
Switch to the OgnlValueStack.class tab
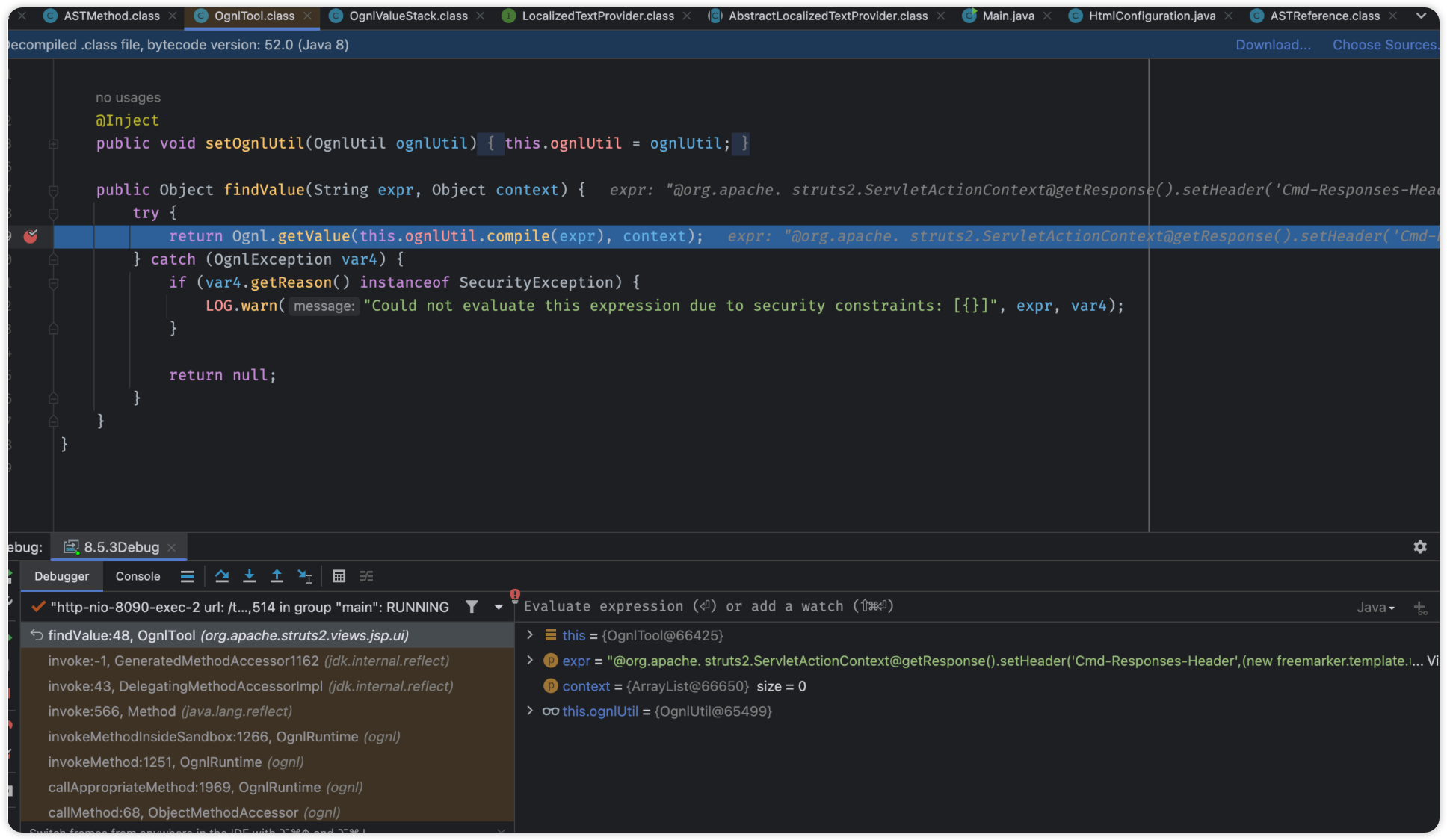point(408,16)
